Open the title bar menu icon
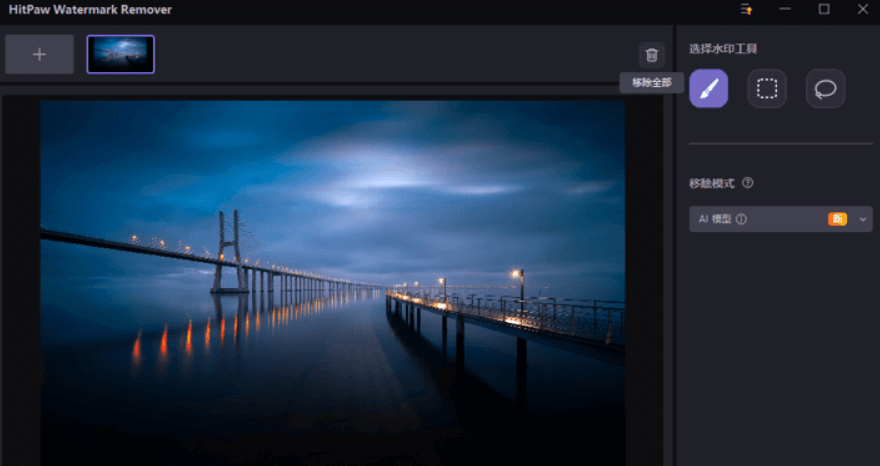Screen dimensions: 880x466 746,10
